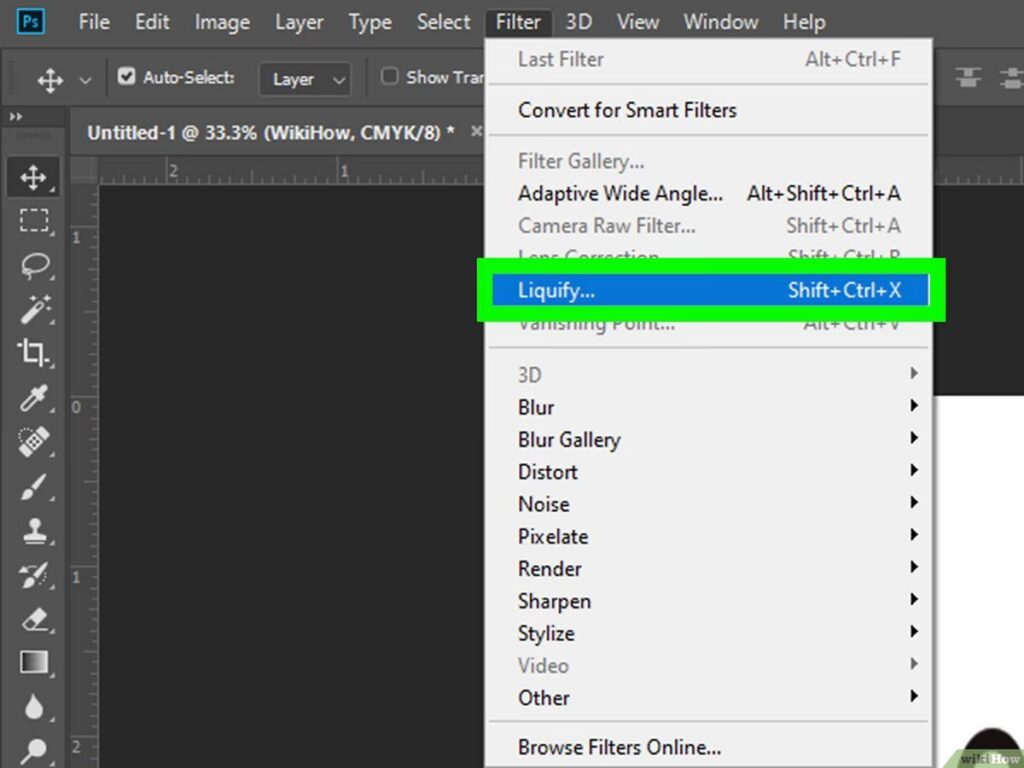Click Browse Filters Online
1024x768 pixels.
tap(619, 747)
